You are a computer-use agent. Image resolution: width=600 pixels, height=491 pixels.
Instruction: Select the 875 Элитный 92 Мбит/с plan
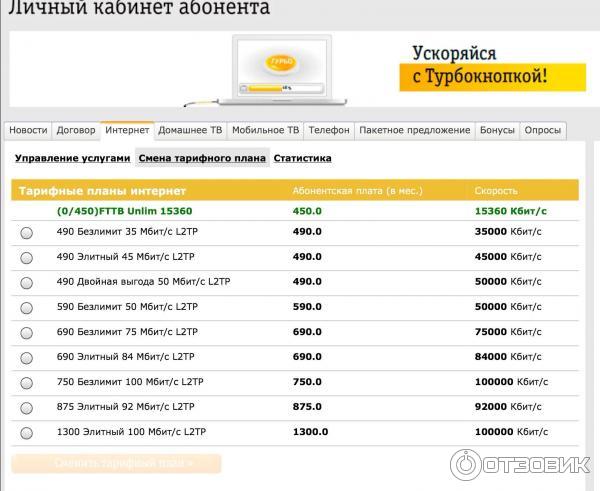(x=27, y=408)
